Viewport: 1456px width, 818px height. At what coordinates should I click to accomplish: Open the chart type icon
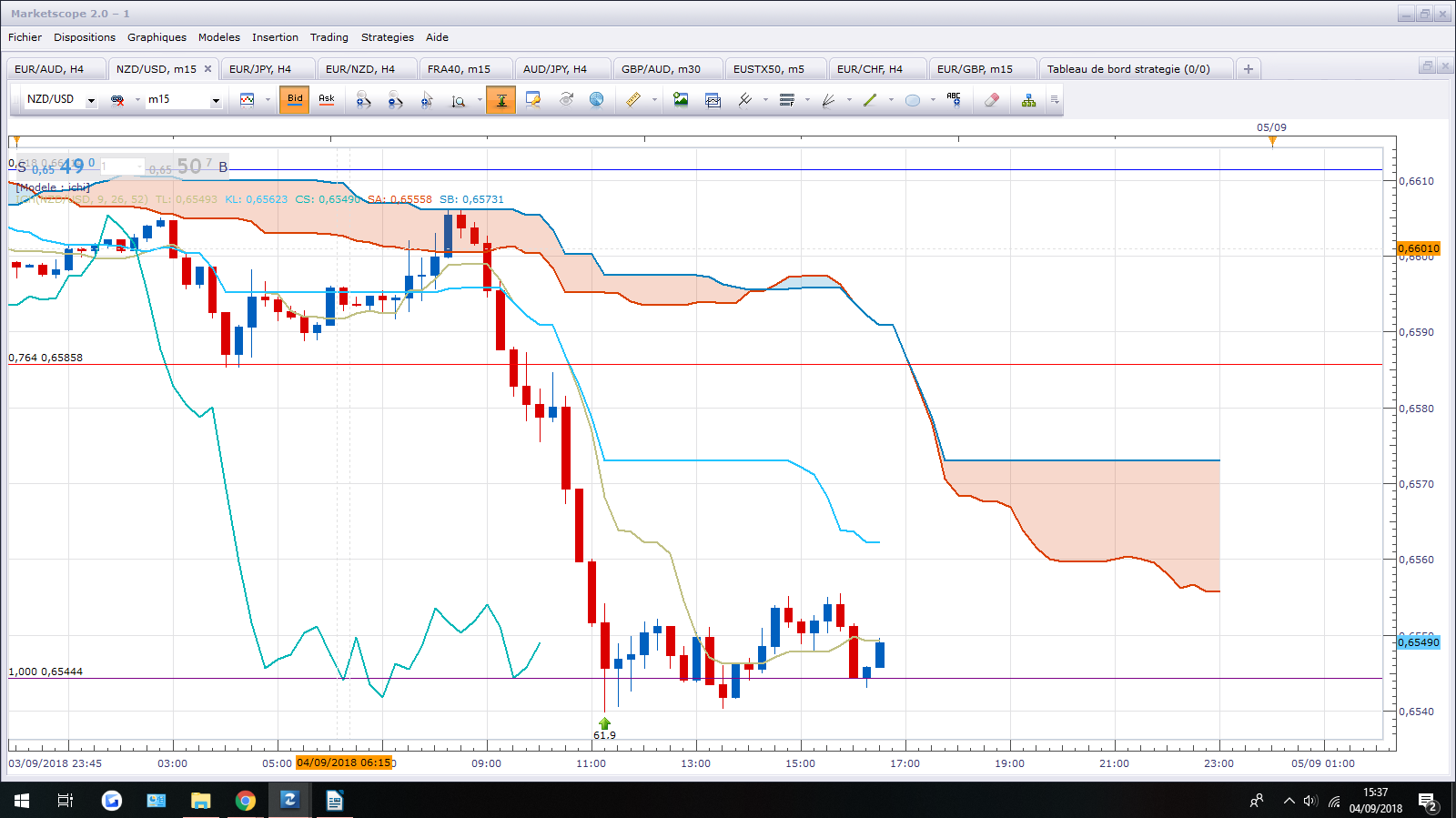[x=247, y=100]
